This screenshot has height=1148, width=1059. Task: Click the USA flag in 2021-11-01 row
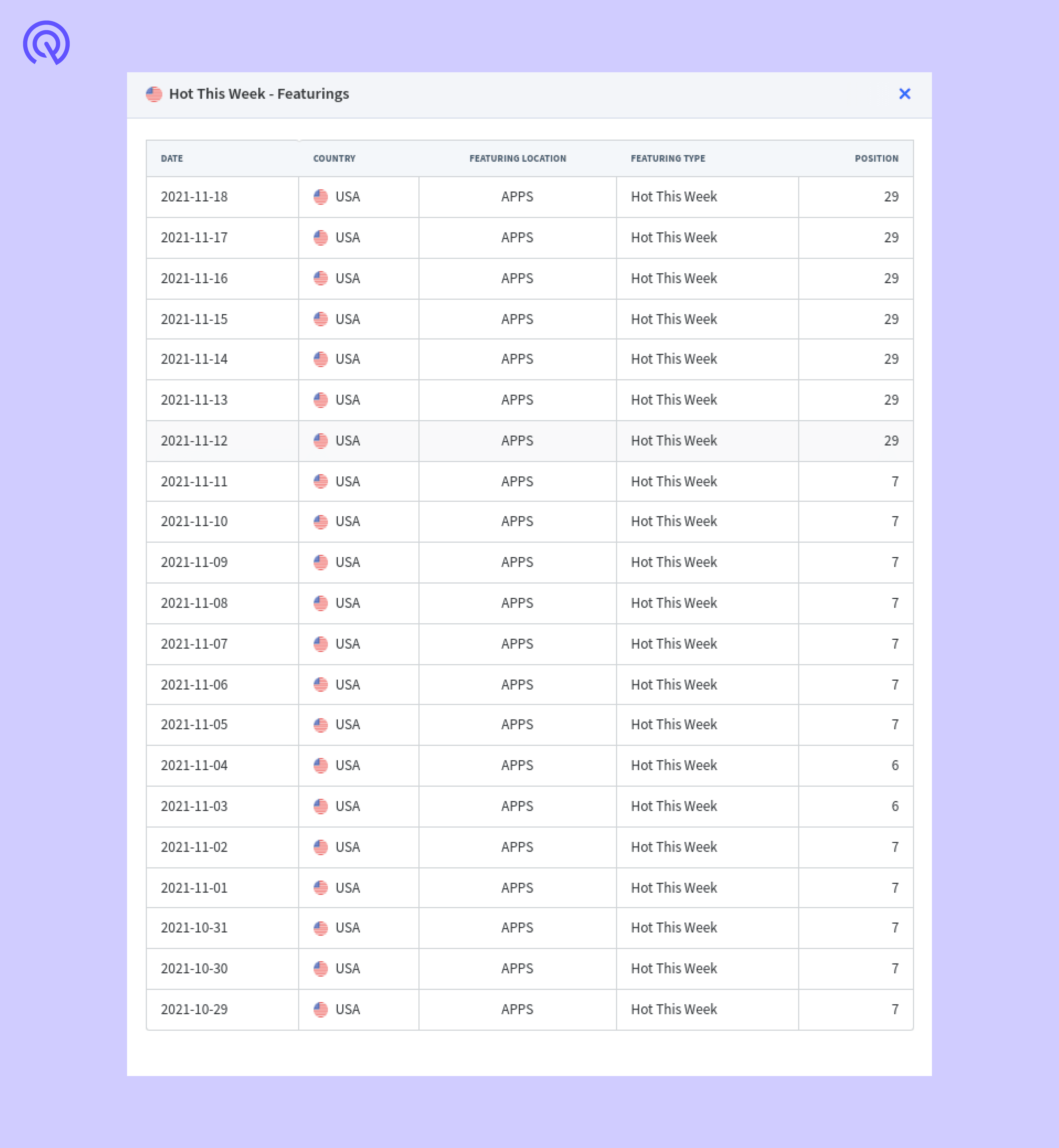320,887
